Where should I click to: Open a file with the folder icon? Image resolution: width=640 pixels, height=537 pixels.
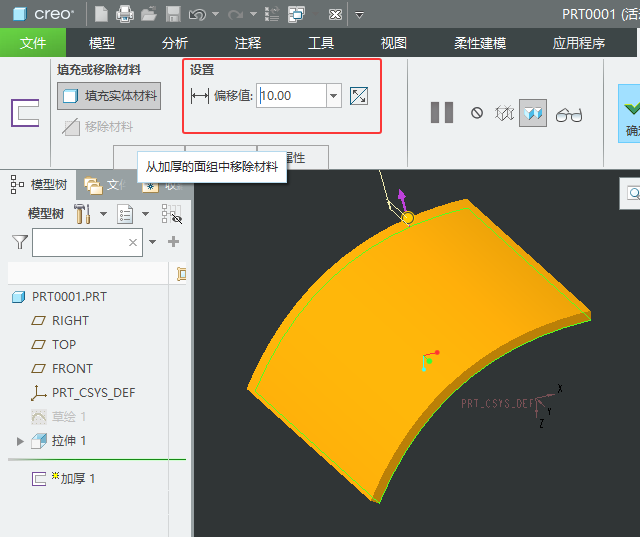tap(149, 14)
